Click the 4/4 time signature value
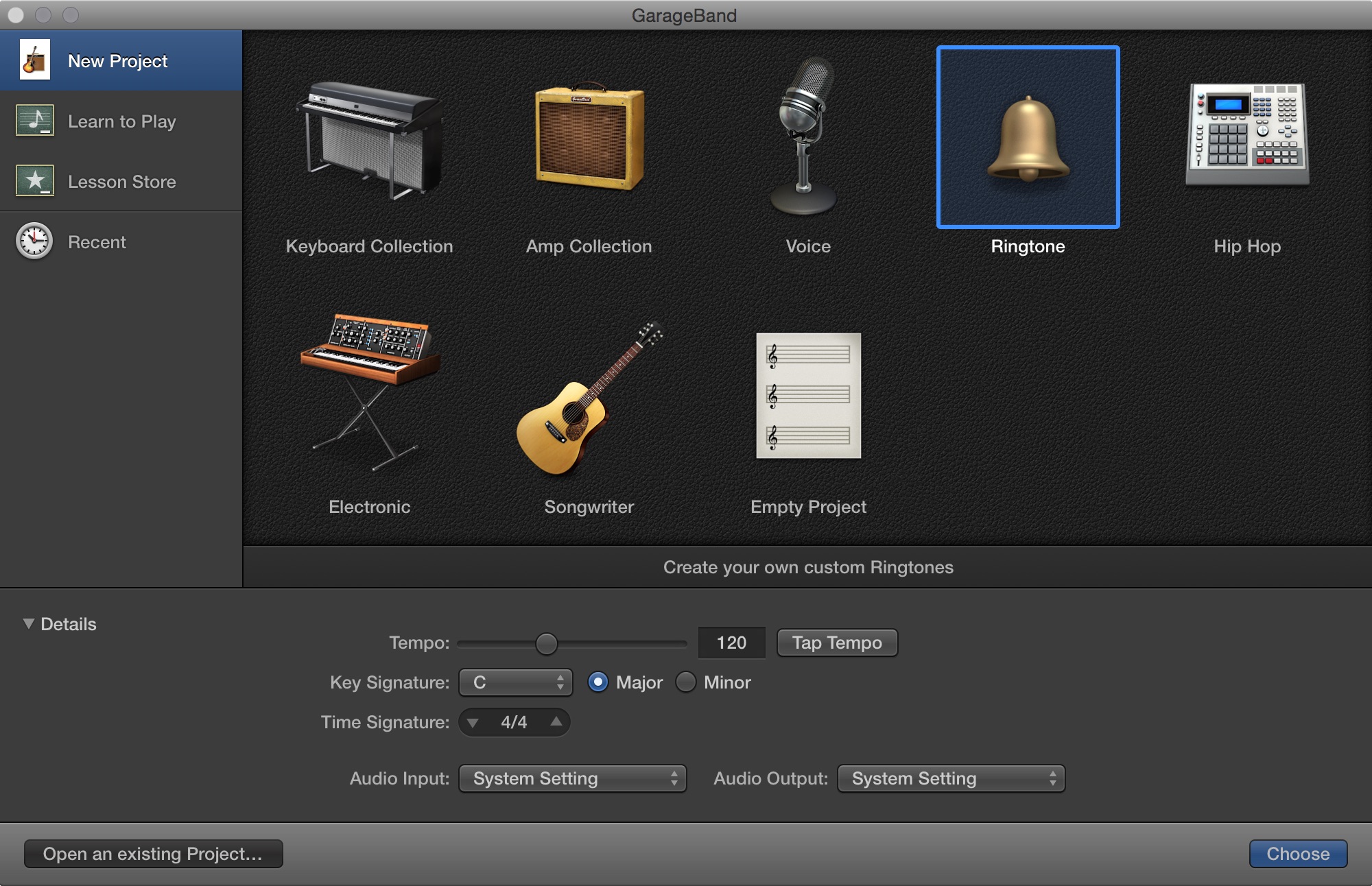 click(514, 722)
